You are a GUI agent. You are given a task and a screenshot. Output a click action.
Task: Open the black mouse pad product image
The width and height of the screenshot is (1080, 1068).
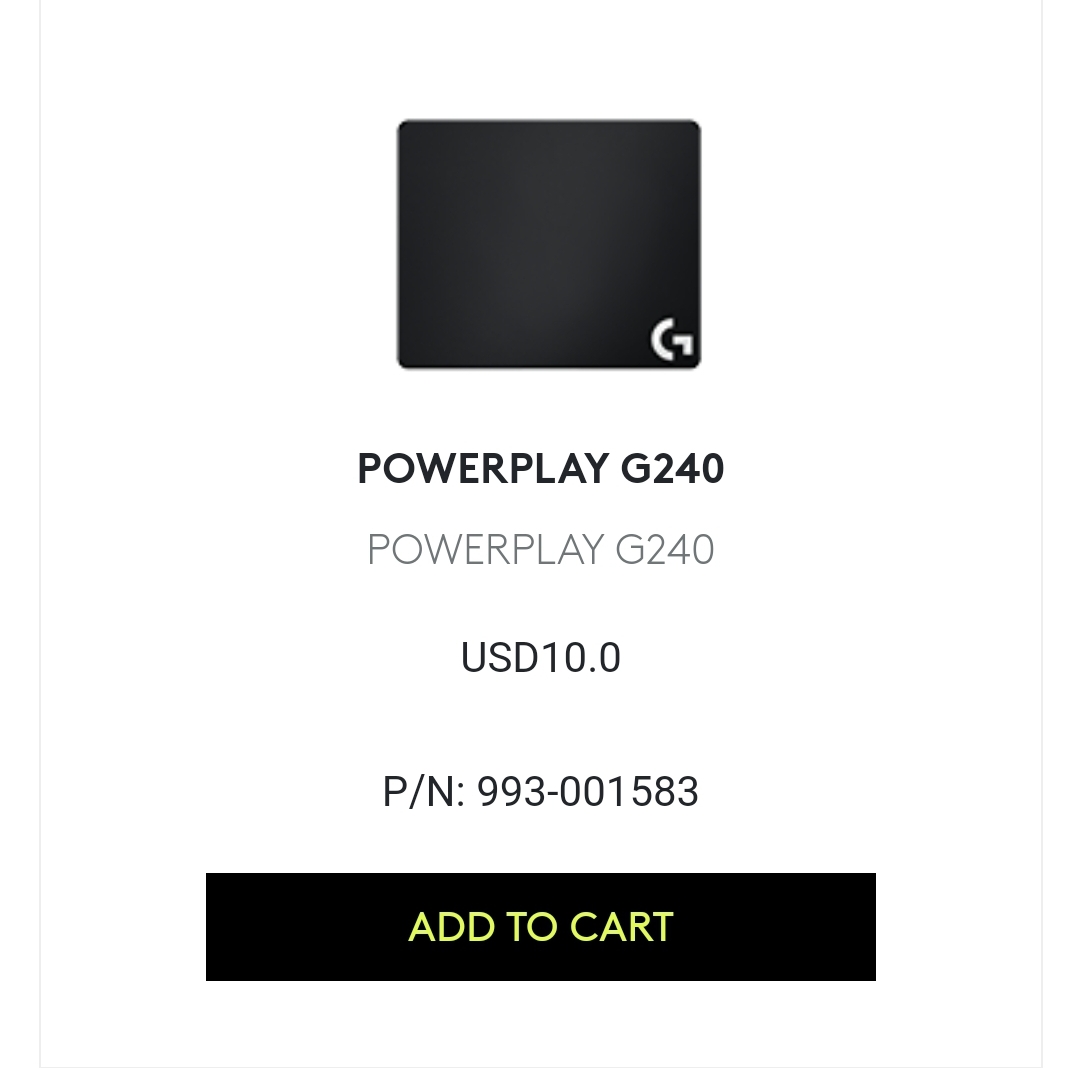click(549, 244)
